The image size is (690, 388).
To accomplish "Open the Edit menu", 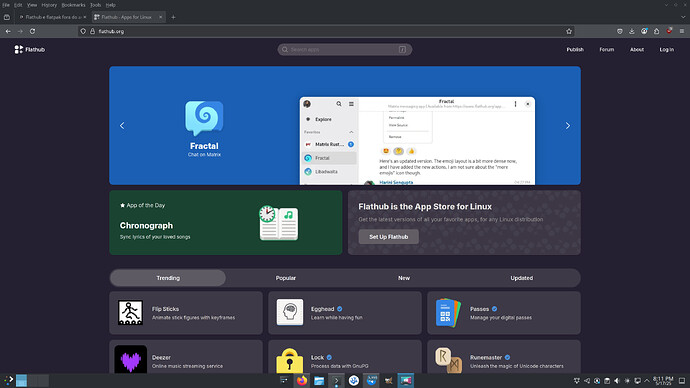I will pos(18,5).
